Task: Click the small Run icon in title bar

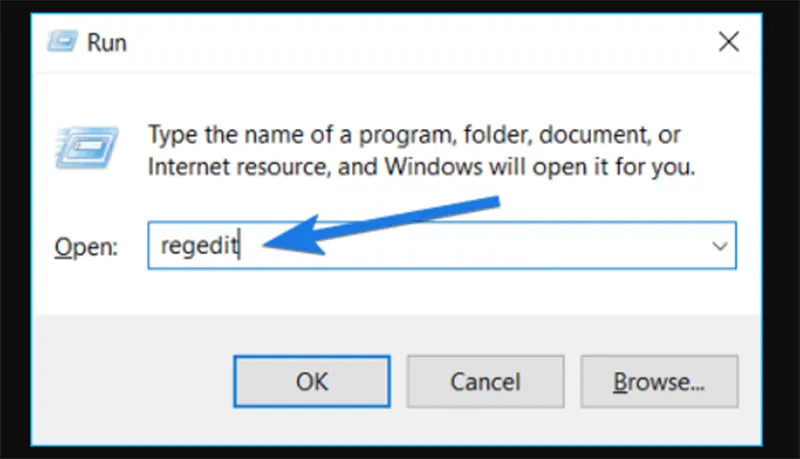Action: click(62, 41)
